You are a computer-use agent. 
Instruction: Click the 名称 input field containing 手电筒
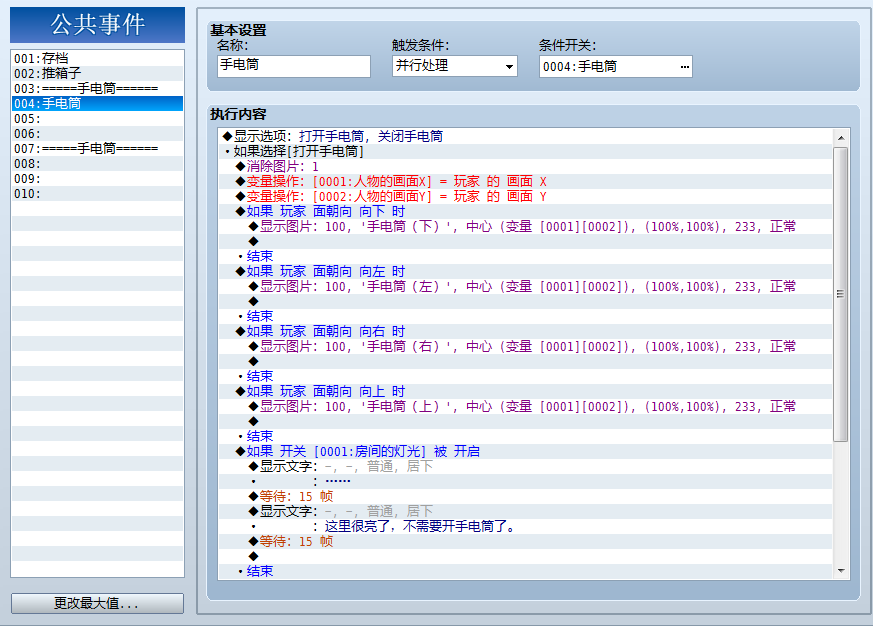(293, 66)
